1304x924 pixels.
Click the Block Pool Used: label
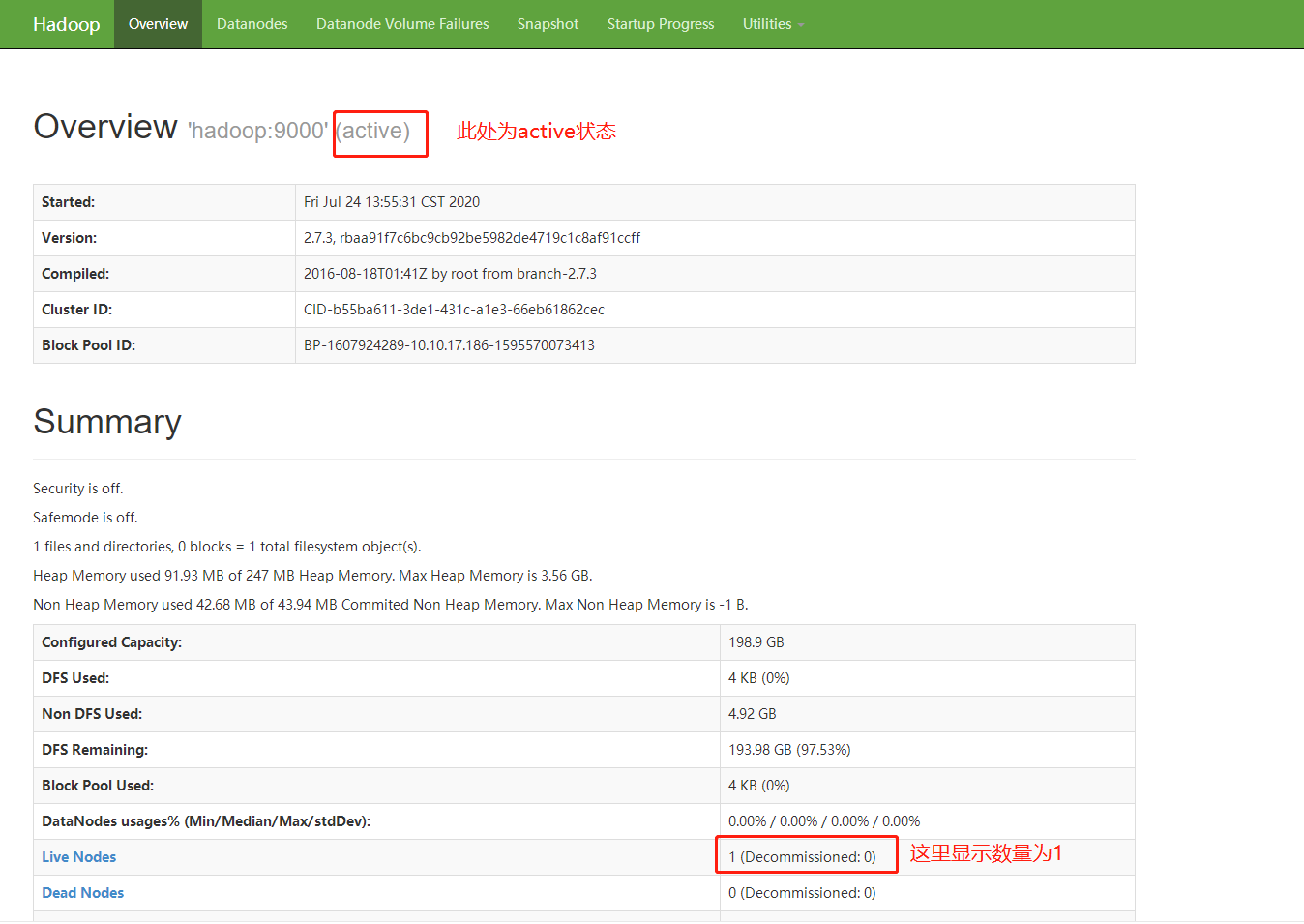point(98,786)
